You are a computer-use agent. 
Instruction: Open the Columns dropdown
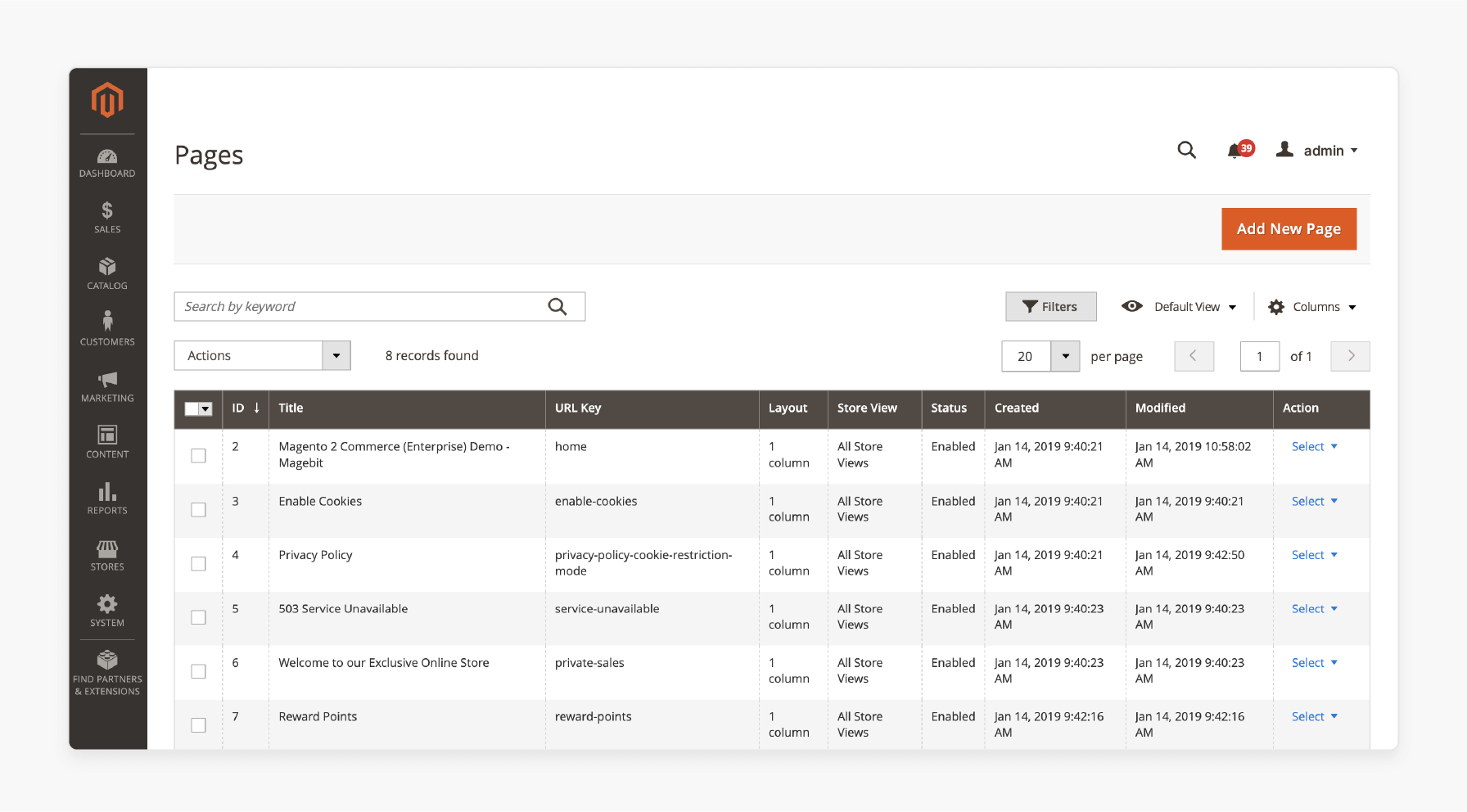1312,307
